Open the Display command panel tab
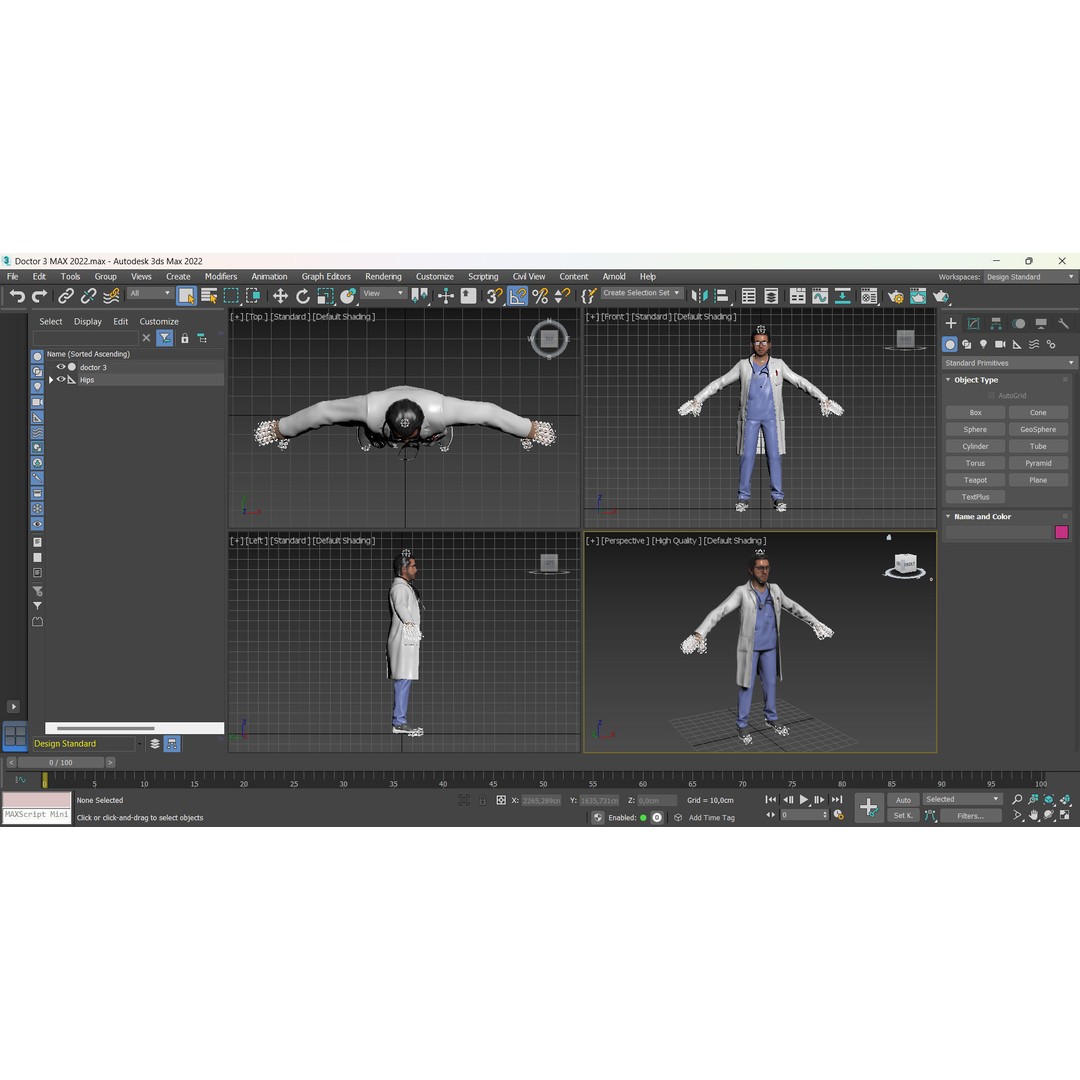 click(1041, 323)
